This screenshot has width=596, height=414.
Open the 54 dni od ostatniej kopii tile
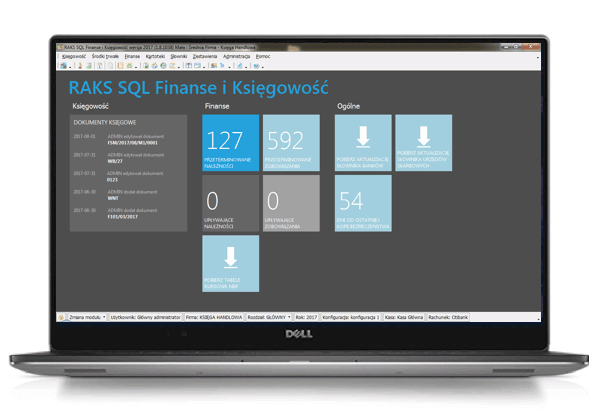[363, 203]
